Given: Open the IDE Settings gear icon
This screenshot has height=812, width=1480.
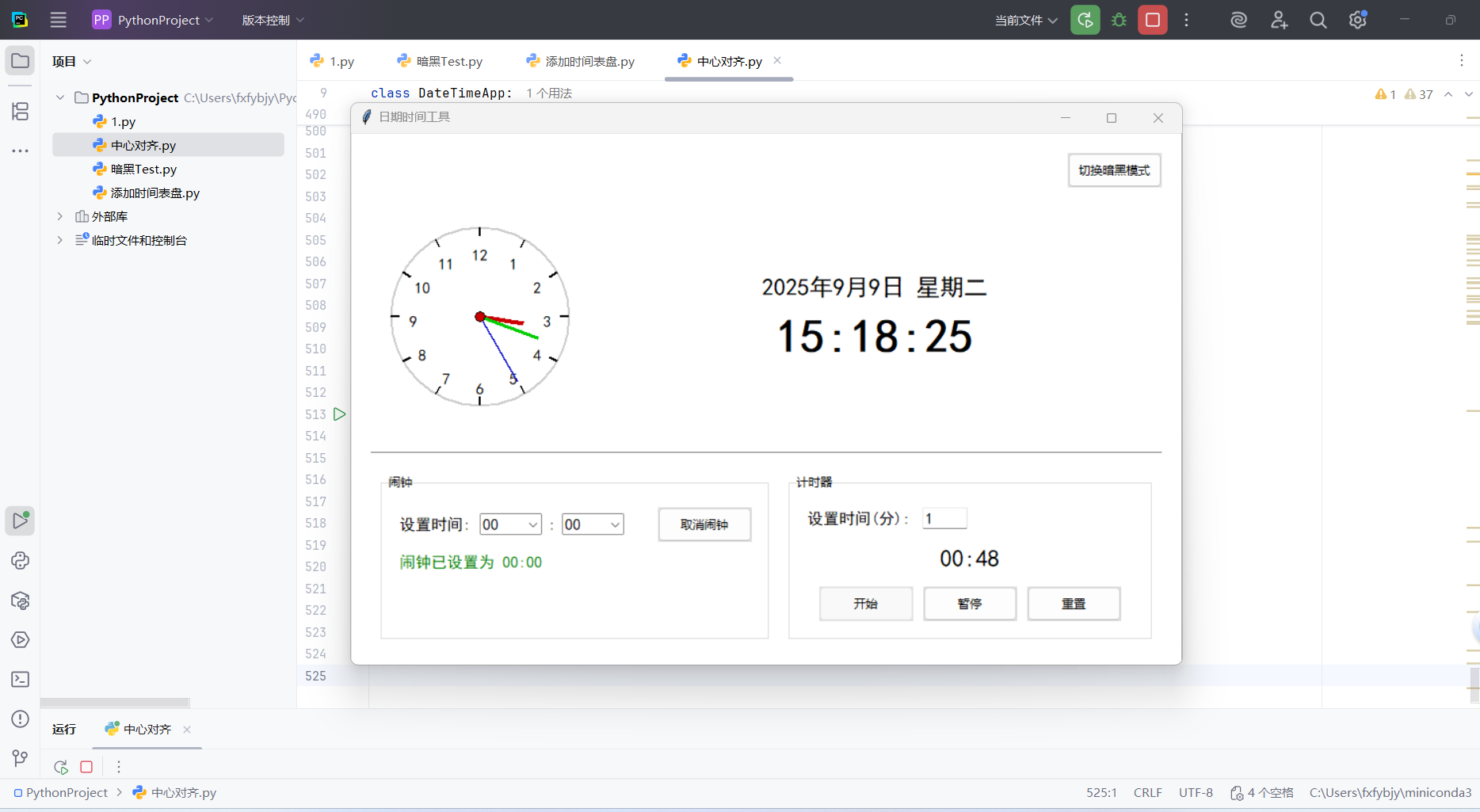Looking at the screenshot, I should coord(1356,20).
